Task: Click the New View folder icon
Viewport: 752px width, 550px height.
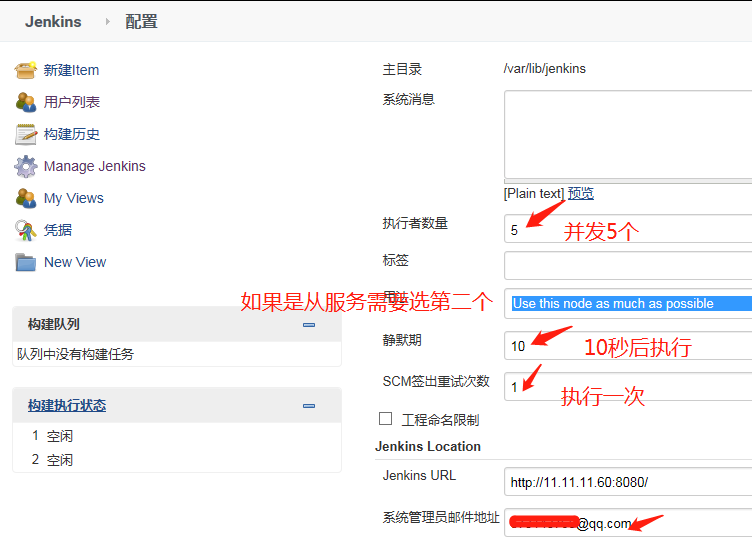Action: click(25, 262)
